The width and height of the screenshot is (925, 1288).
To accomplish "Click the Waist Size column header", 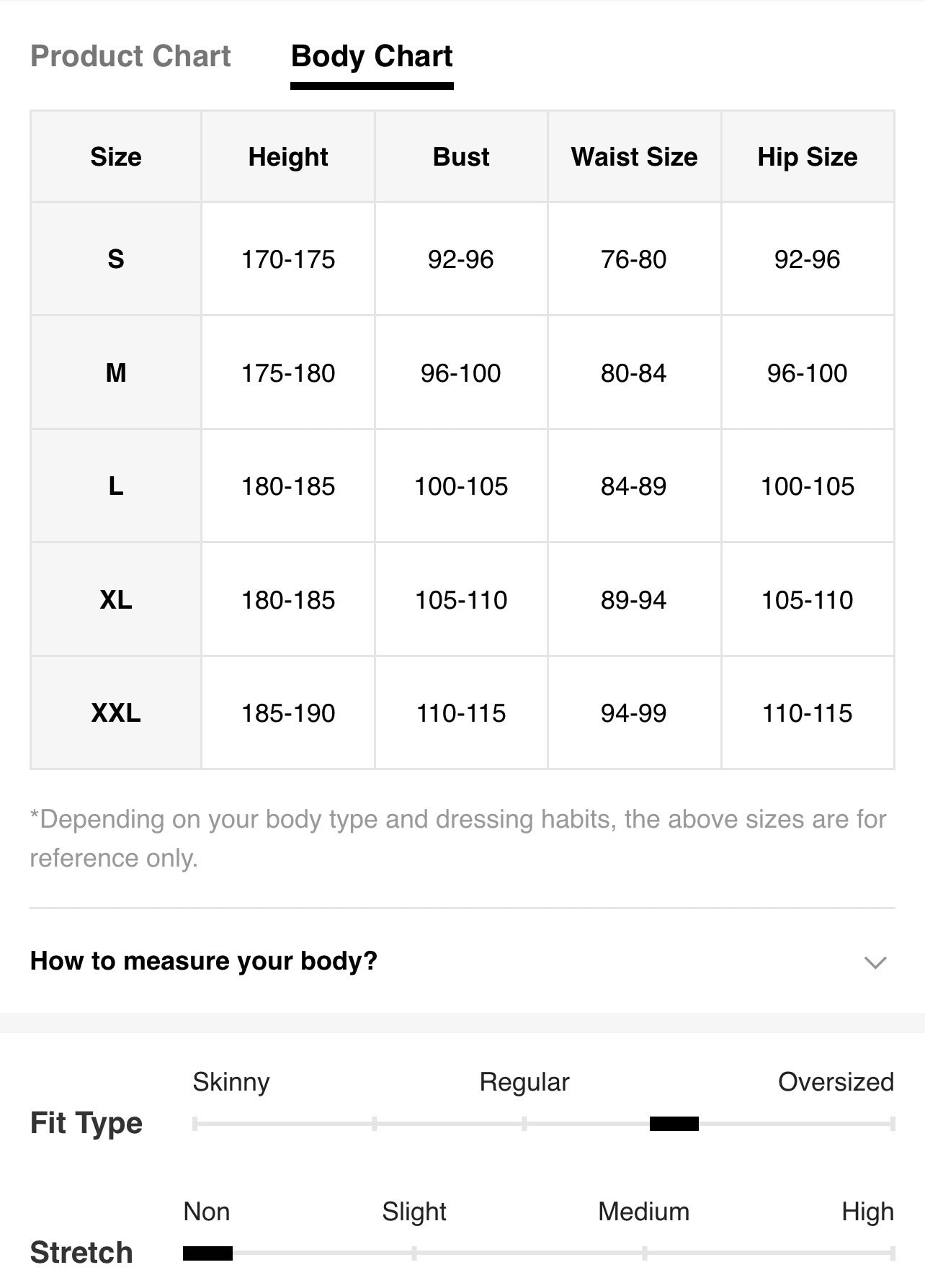I will click(634, 156).
